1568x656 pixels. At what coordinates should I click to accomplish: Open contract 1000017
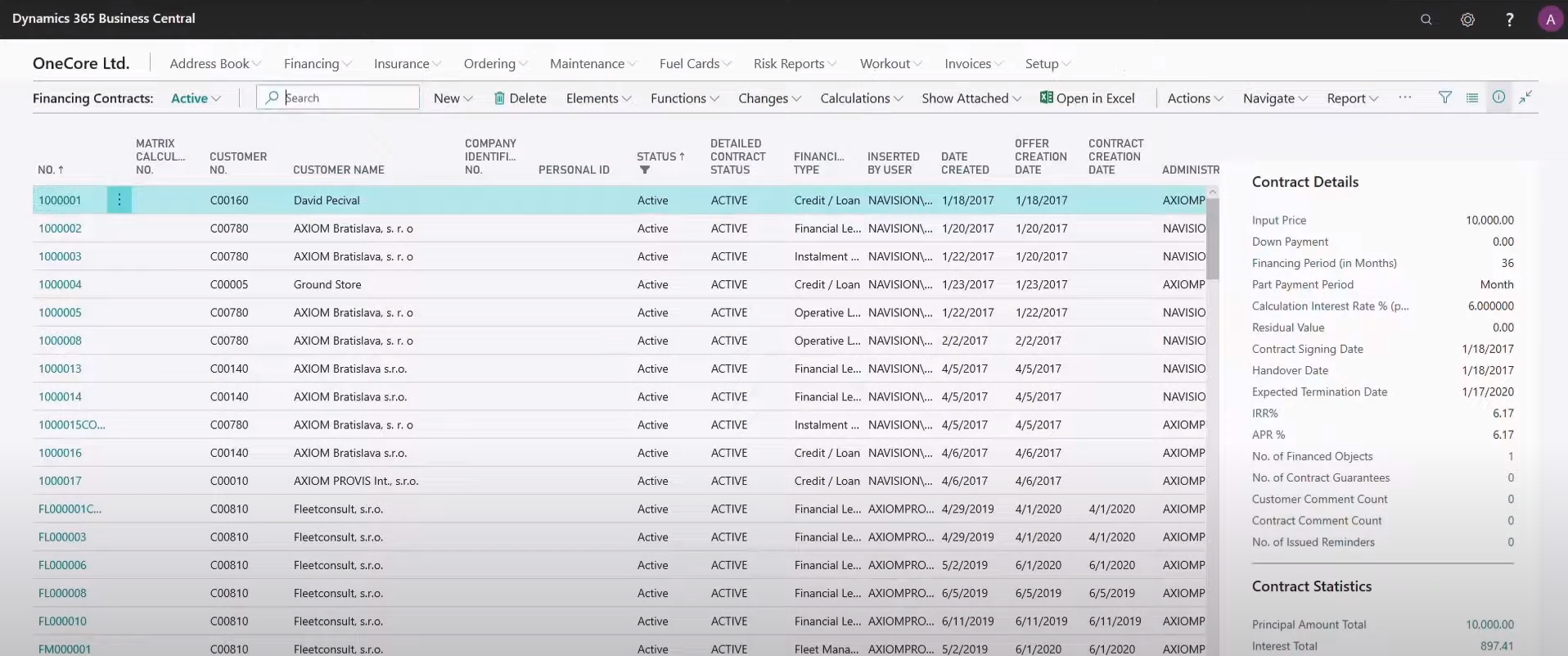(60, 481)
